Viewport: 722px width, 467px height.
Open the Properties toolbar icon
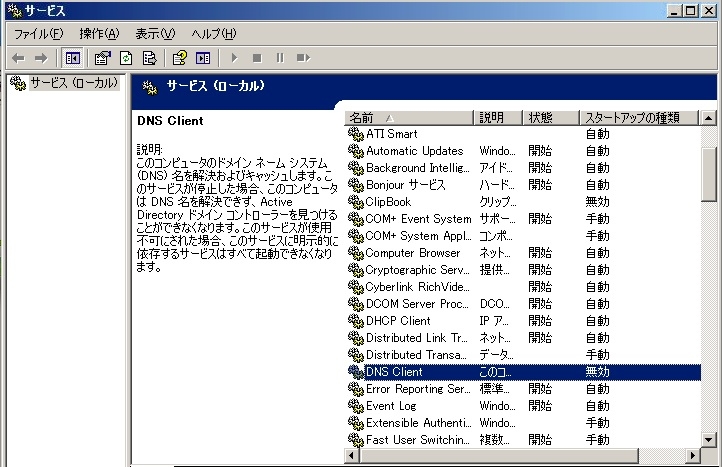(102, 59)
